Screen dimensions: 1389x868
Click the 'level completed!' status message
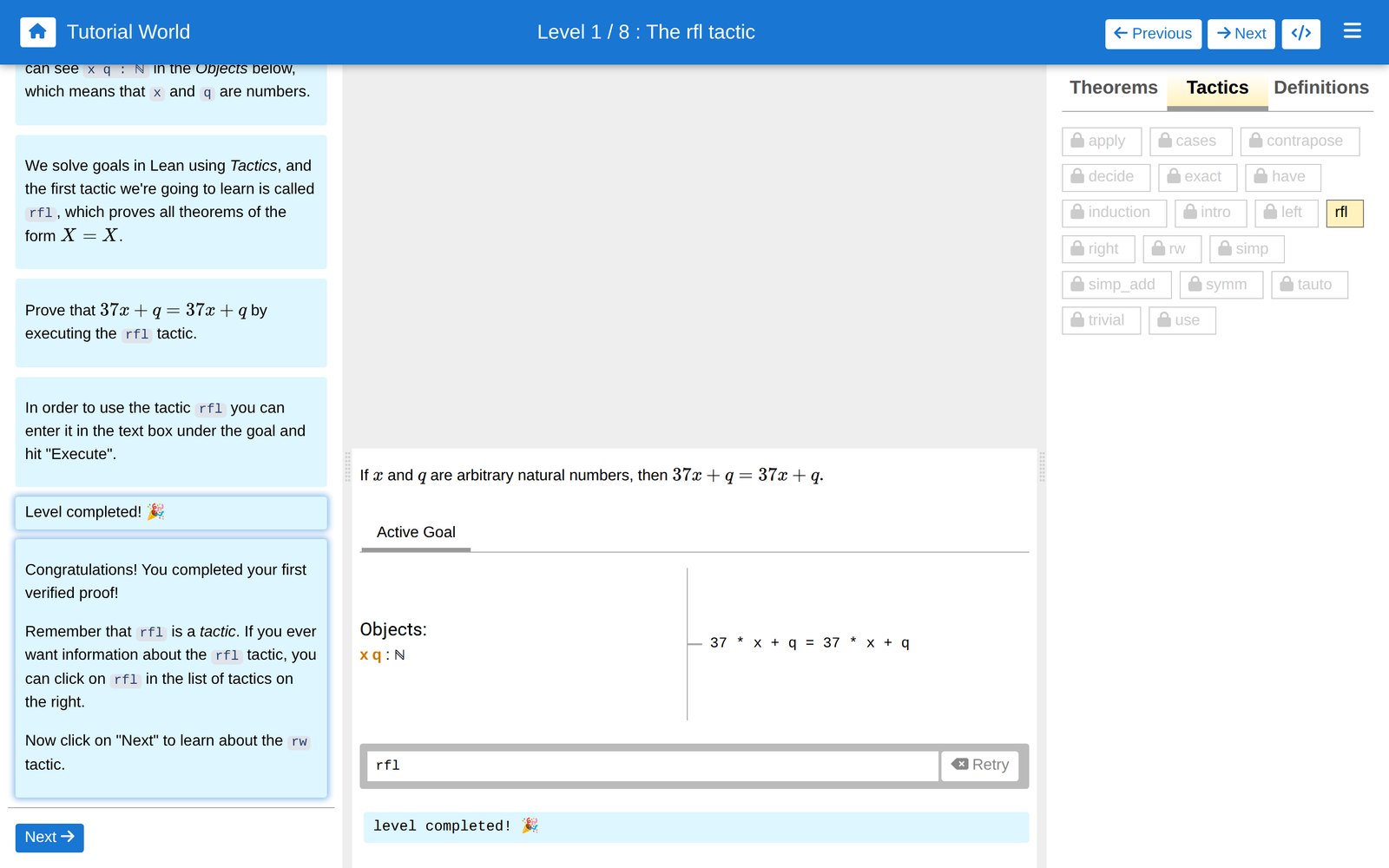tap(695, 826)
